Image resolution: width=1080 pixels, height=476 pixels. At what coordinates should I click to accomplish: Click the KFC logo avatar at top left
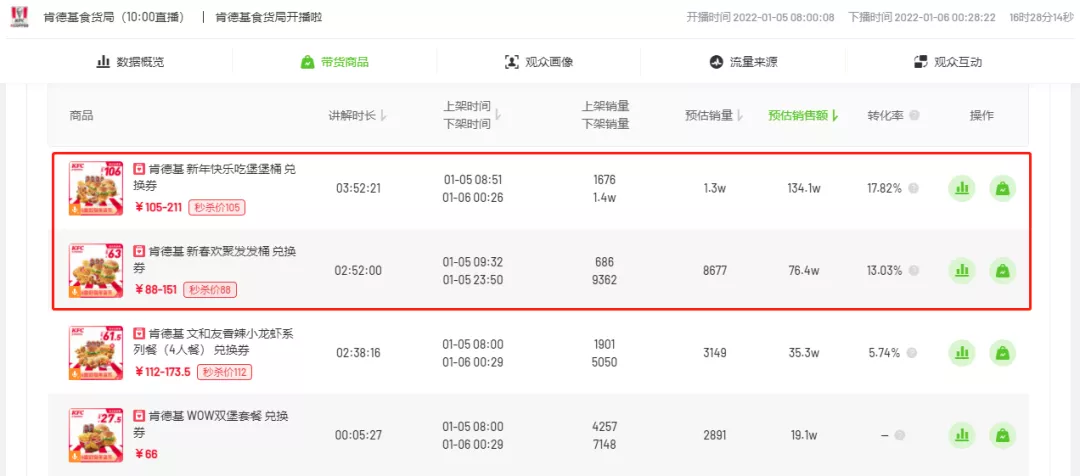[x=19, y=17]
